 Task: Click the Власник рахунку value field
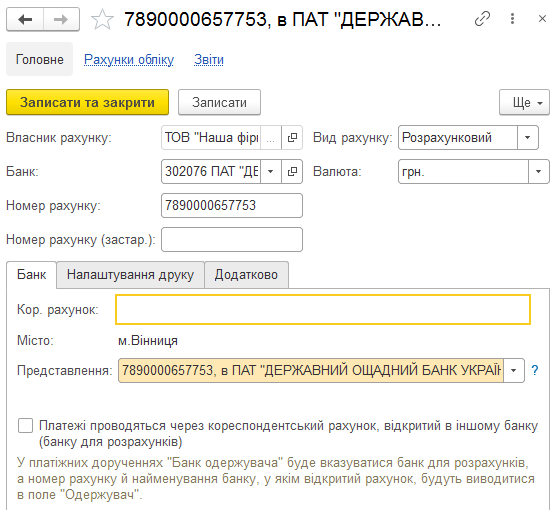pyautogui.click(x=211, y=138)
